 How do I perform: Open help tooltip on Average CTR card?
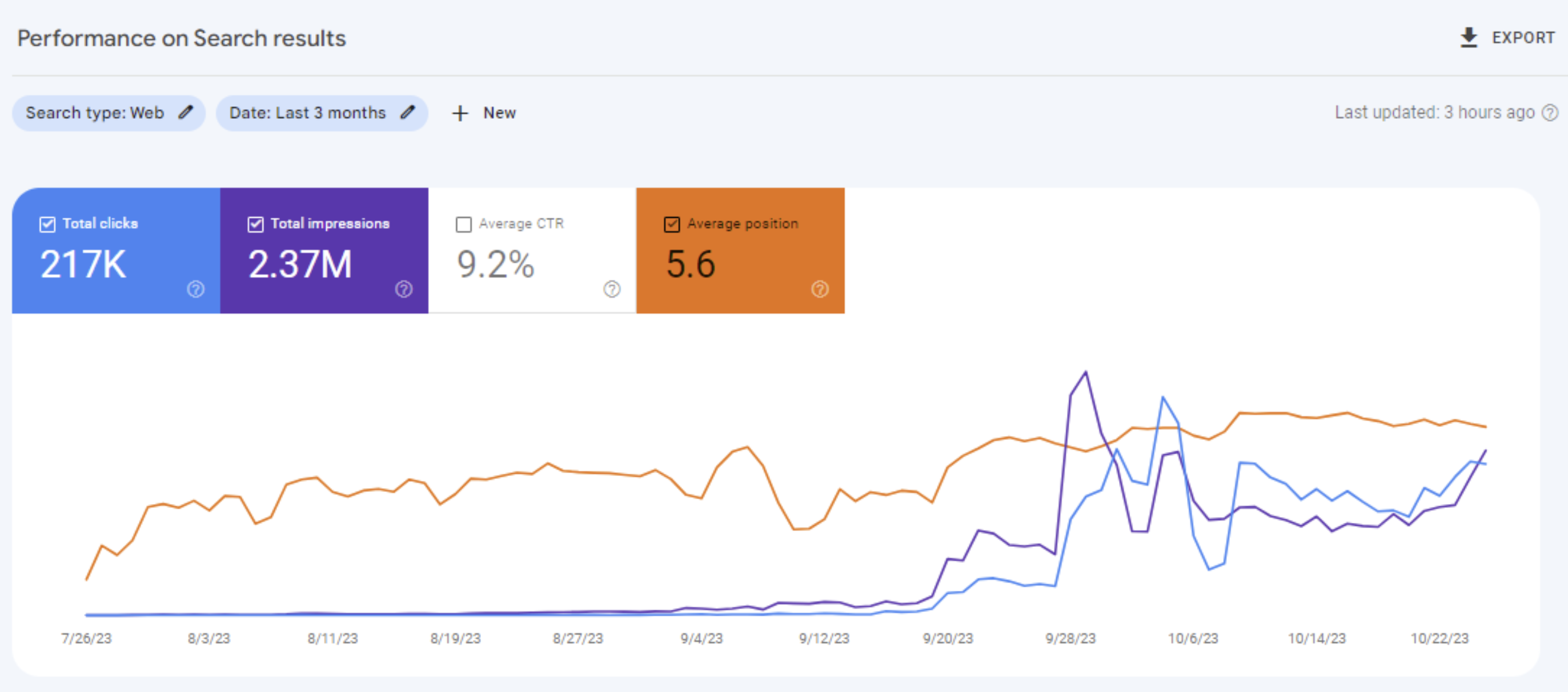(612, 289)
